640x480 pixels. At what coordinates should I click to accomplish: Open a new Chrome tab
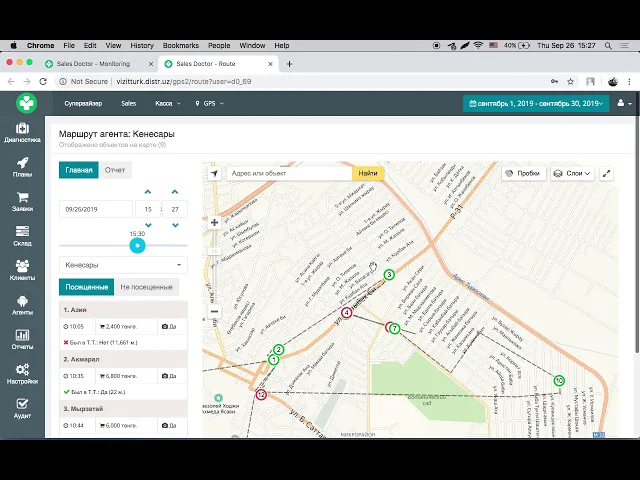(x=289, y=64)
